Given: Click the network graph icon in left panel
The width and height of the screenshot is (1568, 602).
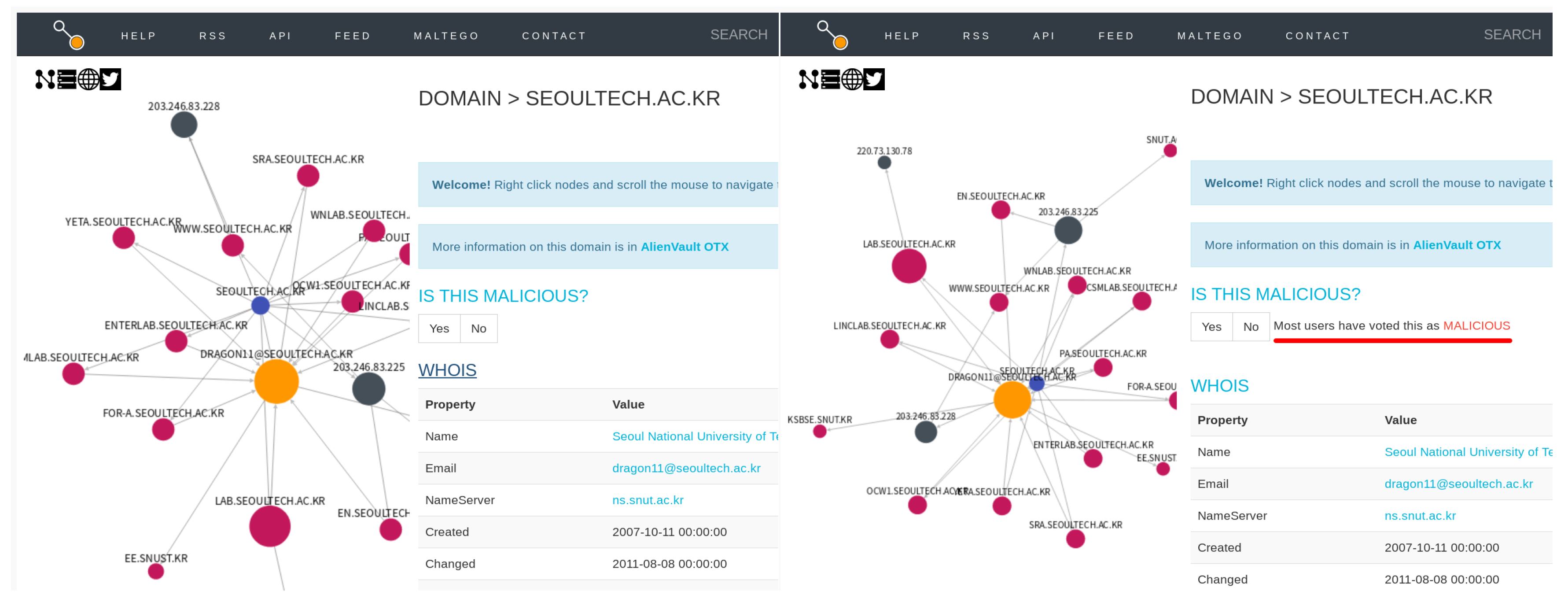Looking at the screenshot, I should (46, 79).
